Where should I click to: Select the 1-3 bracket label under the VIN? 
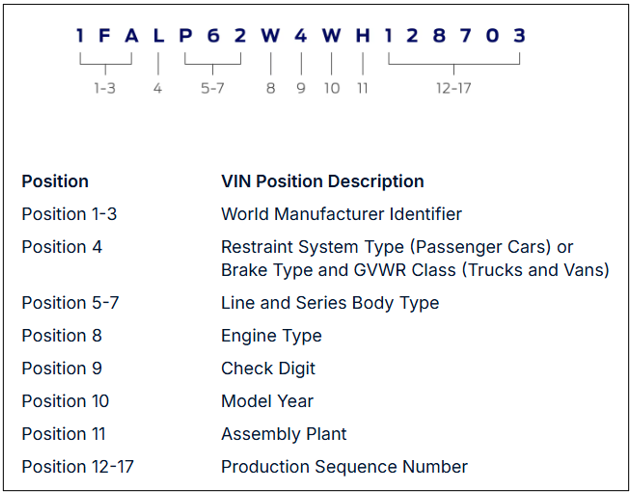[x=105, y=88]
